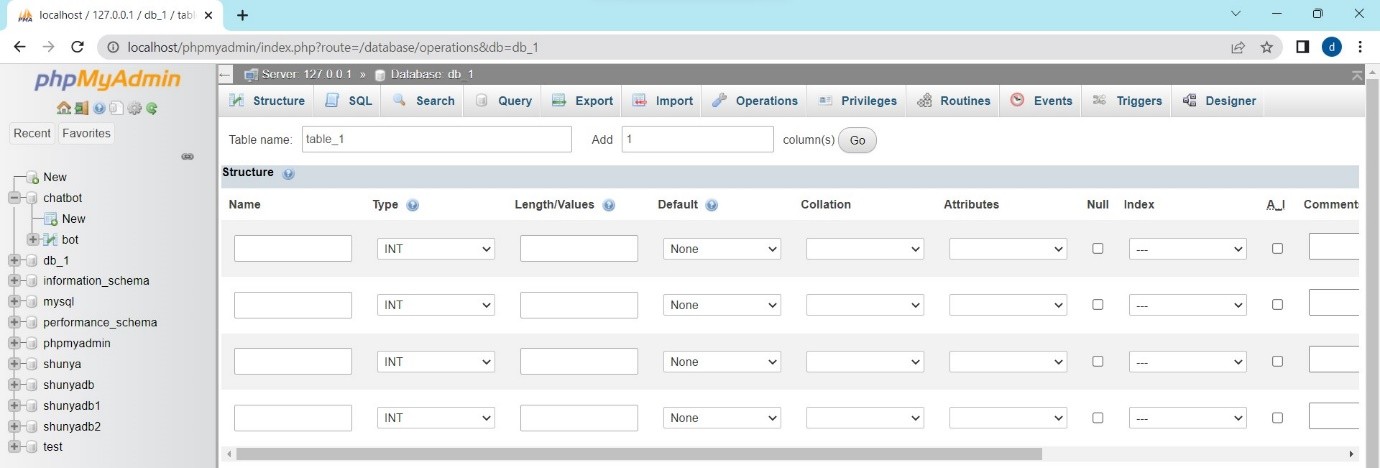This screenshot has width=1380, height=468.
Task: Click the help icon next to Length/Values
Action: click(x=609, y=205)
